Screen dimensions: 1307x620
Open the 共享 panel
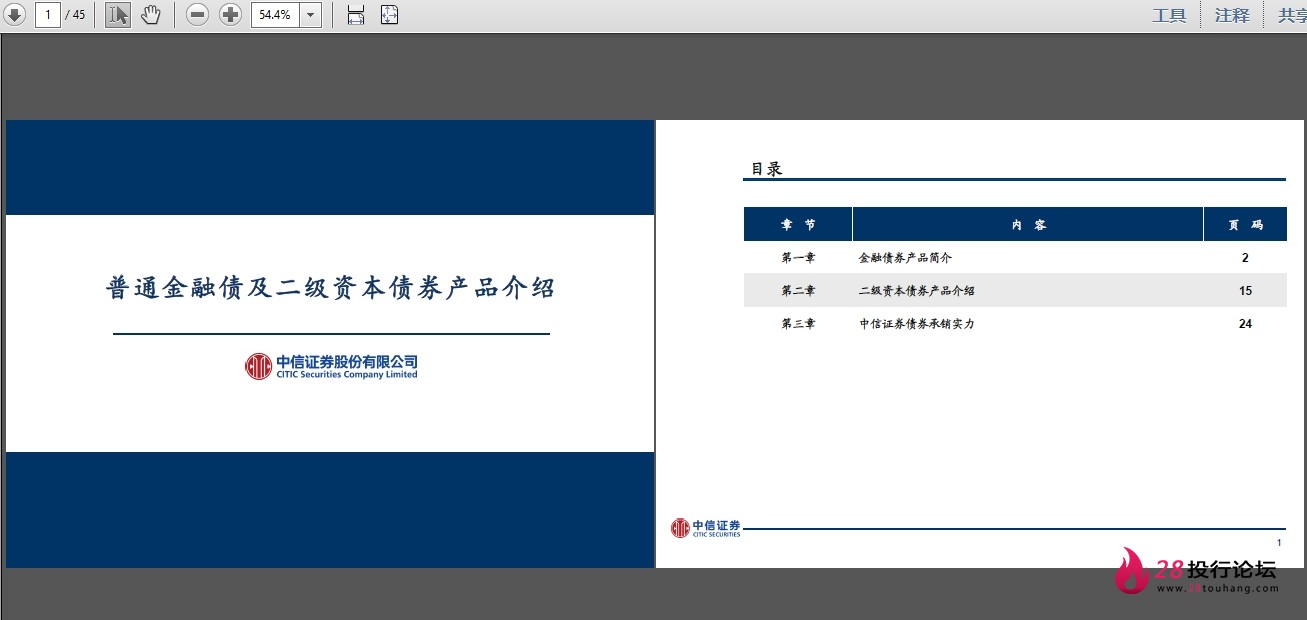(1291, 15)
